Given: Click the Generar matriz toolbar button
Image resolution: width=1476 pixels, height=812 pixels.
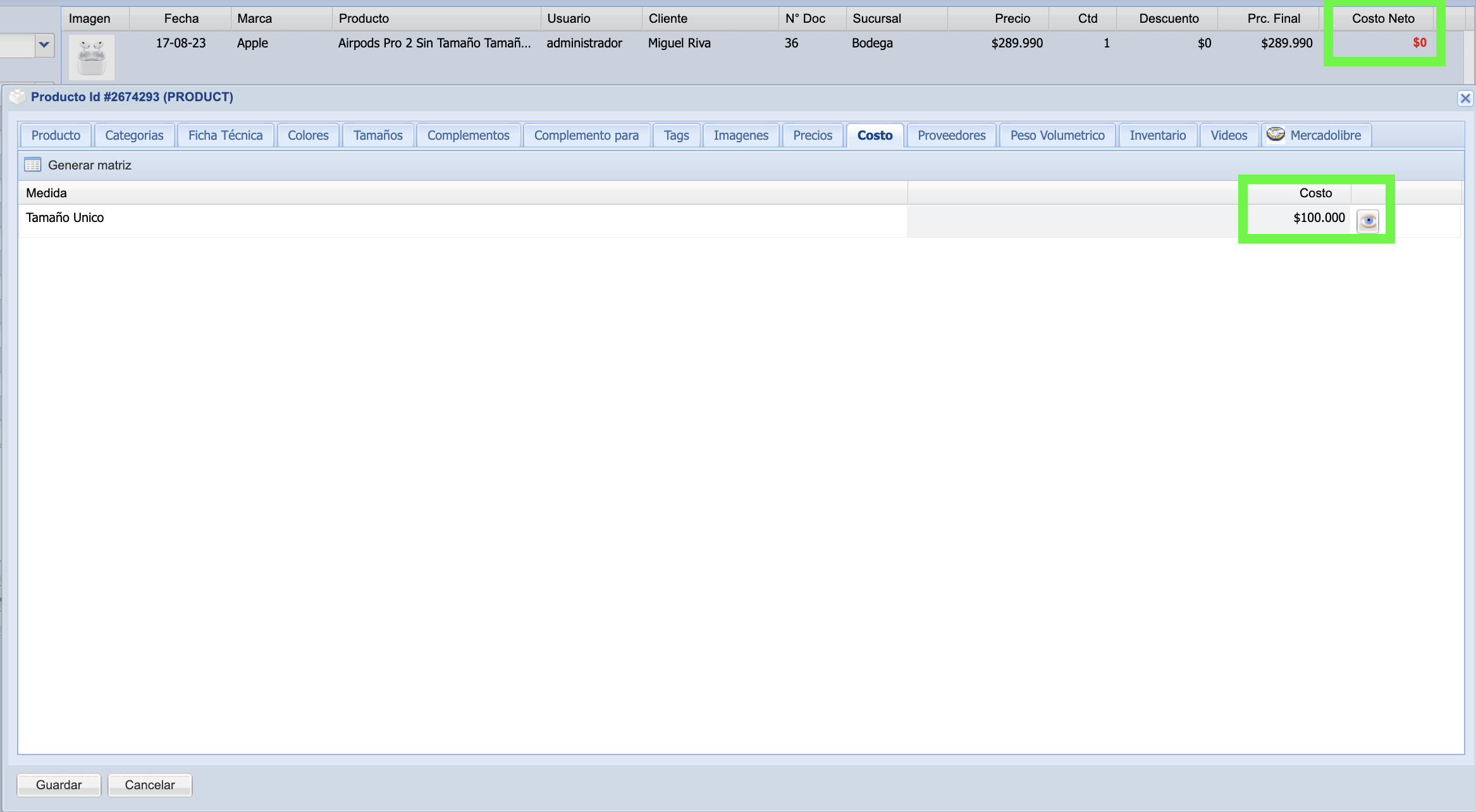Looking at the screenshot, I should (89, 165).
